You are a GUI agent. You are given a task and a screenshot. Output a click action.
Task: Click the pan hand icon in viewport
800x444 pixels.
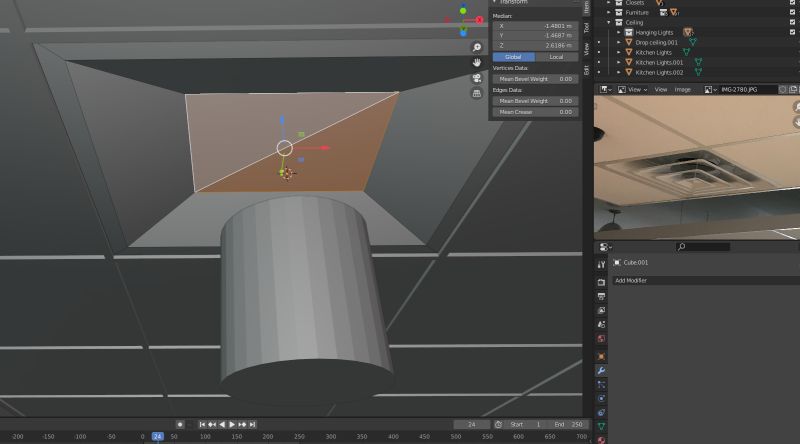coord(477,62)
